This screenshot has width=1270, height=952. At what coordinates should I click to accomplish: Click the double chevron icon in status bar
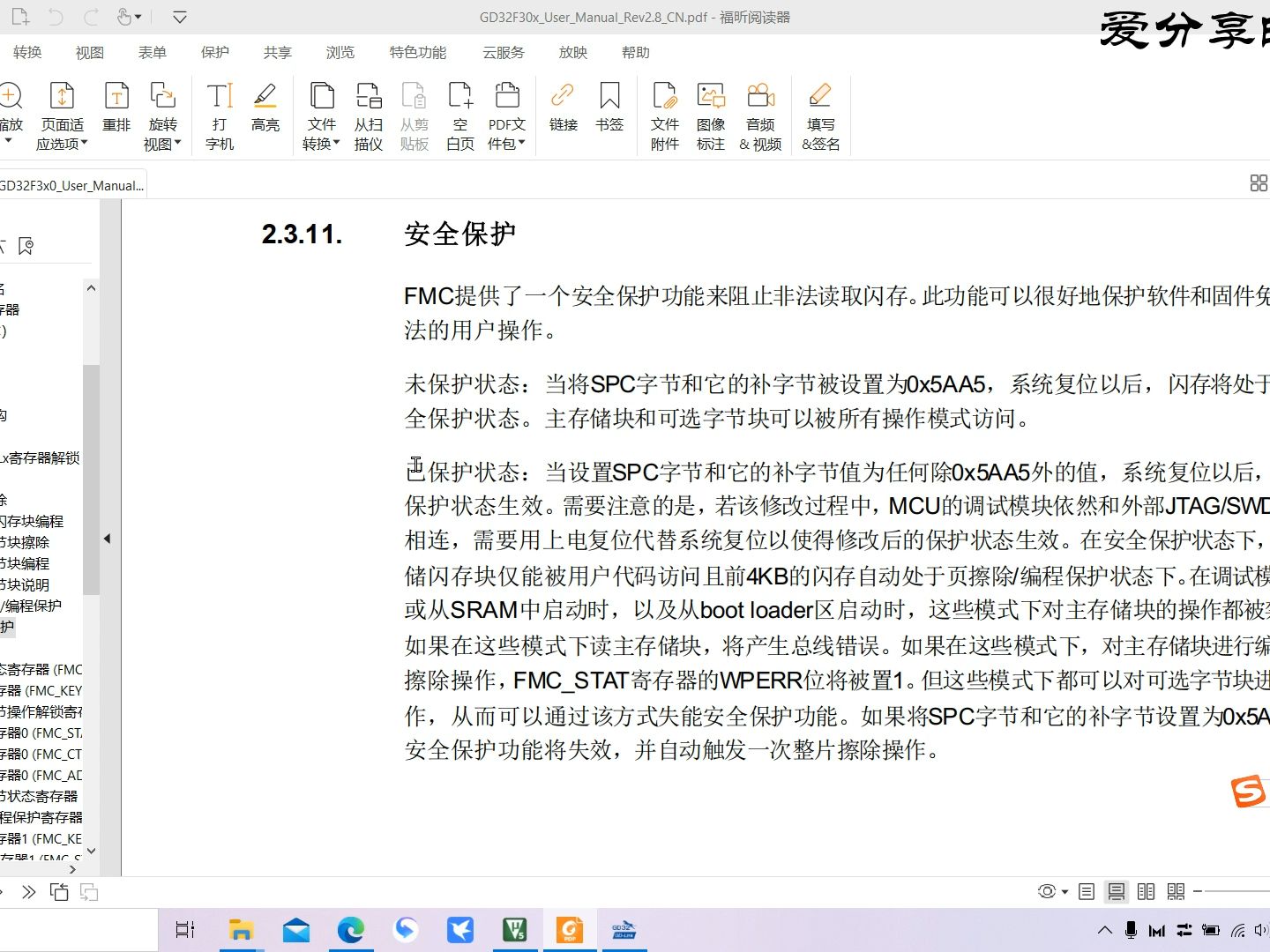[x=29, y=892]
